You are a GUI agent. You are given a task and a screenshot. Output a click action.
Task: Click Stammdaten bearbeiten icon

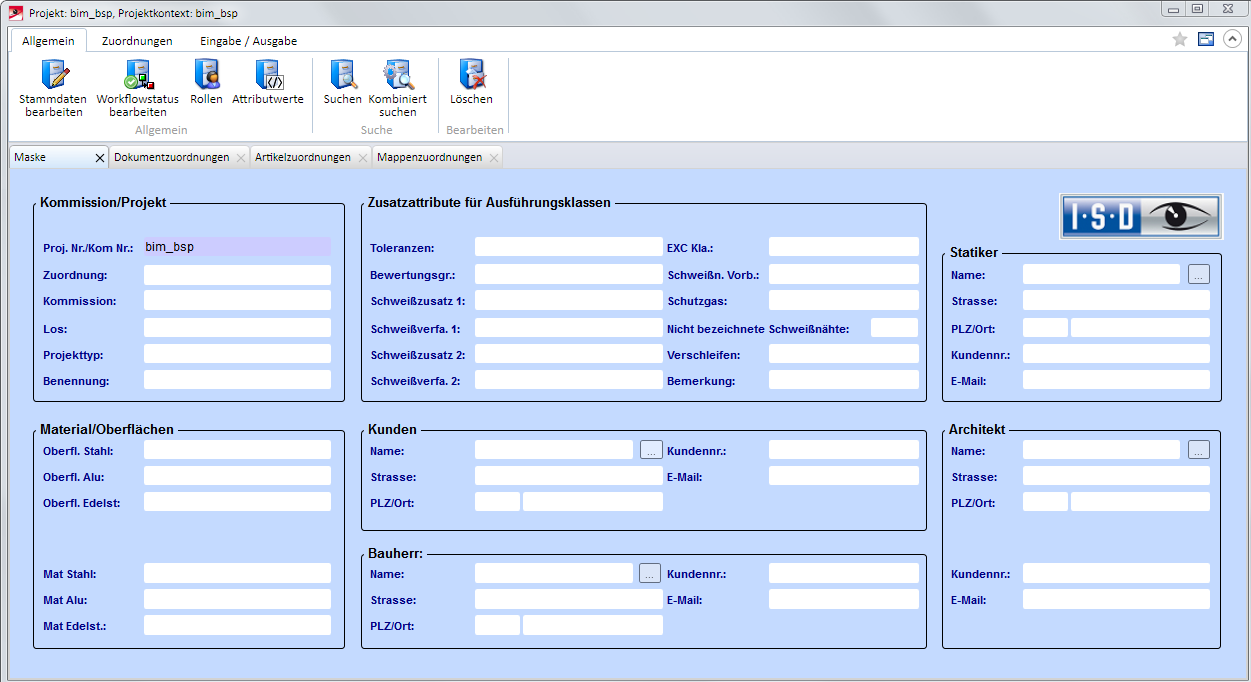point(51,76)
